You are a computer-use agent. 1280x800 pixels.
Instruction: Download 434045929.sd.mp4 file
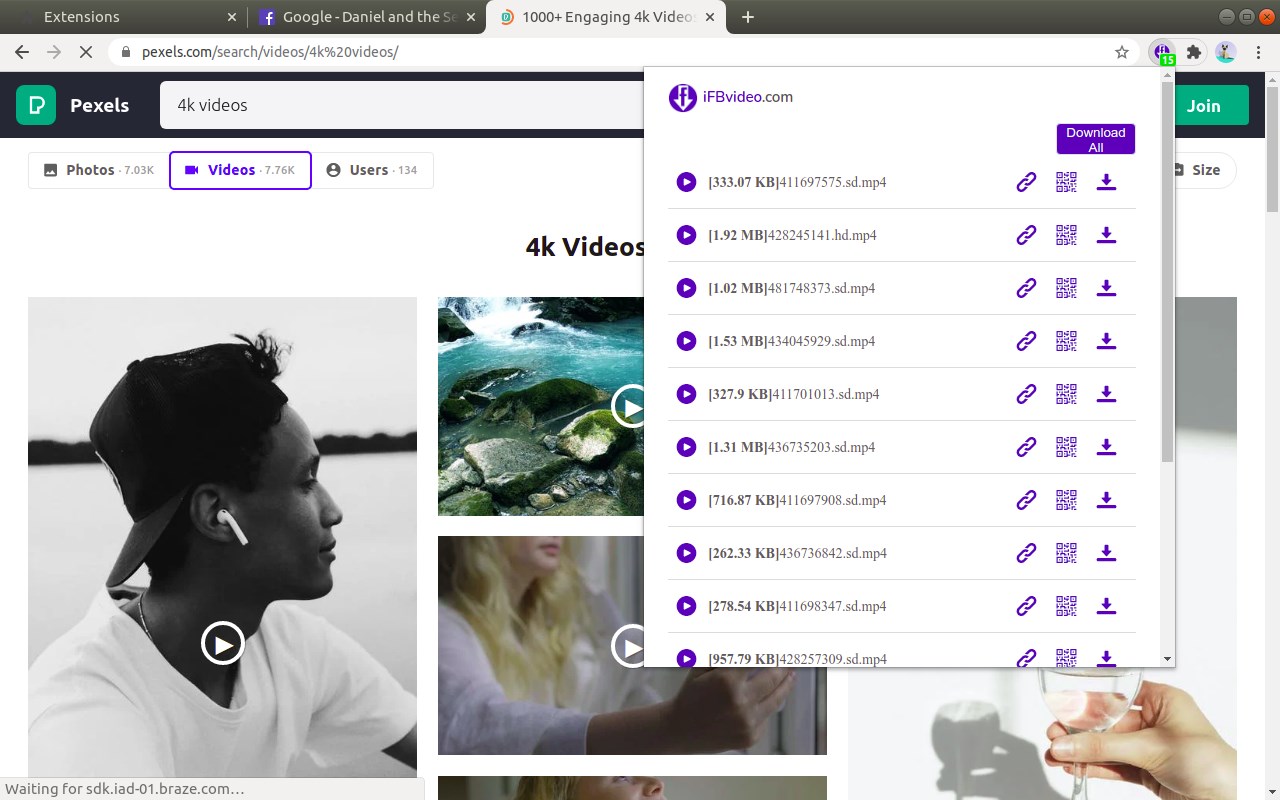coord(1106,341)
